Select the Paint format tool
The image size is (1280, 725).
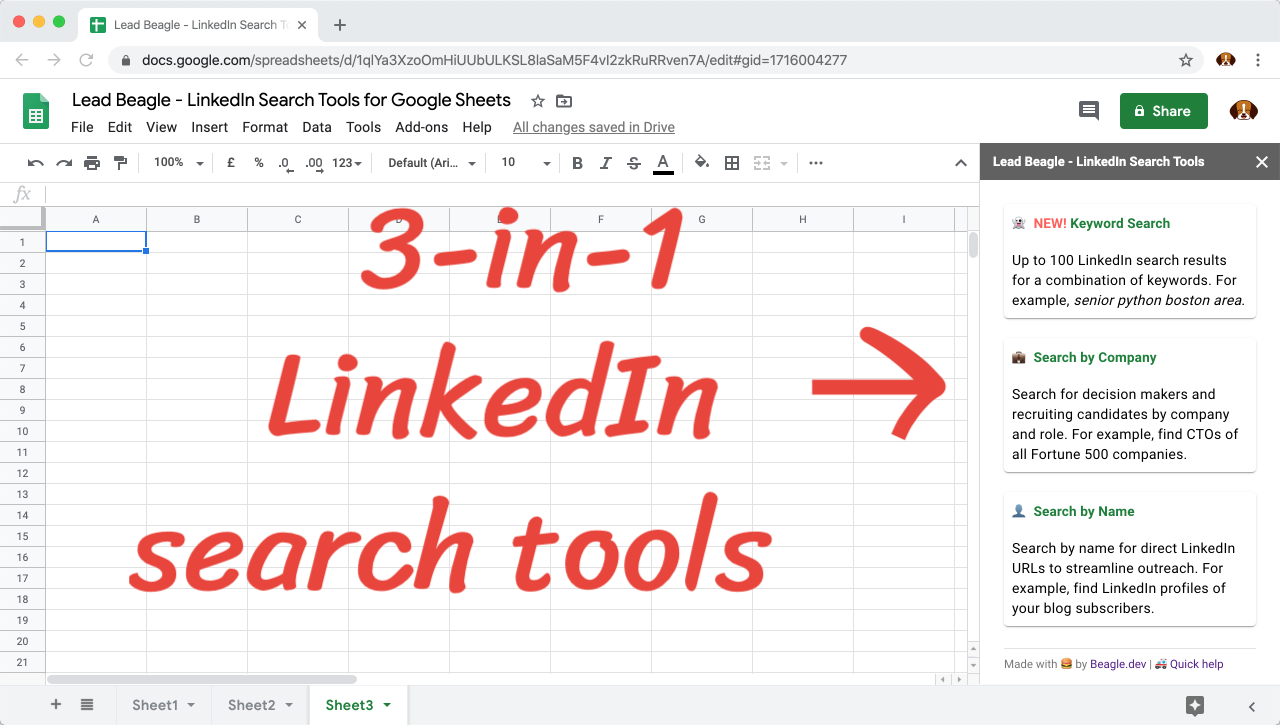pyautogui.click(x=120, y=163)
